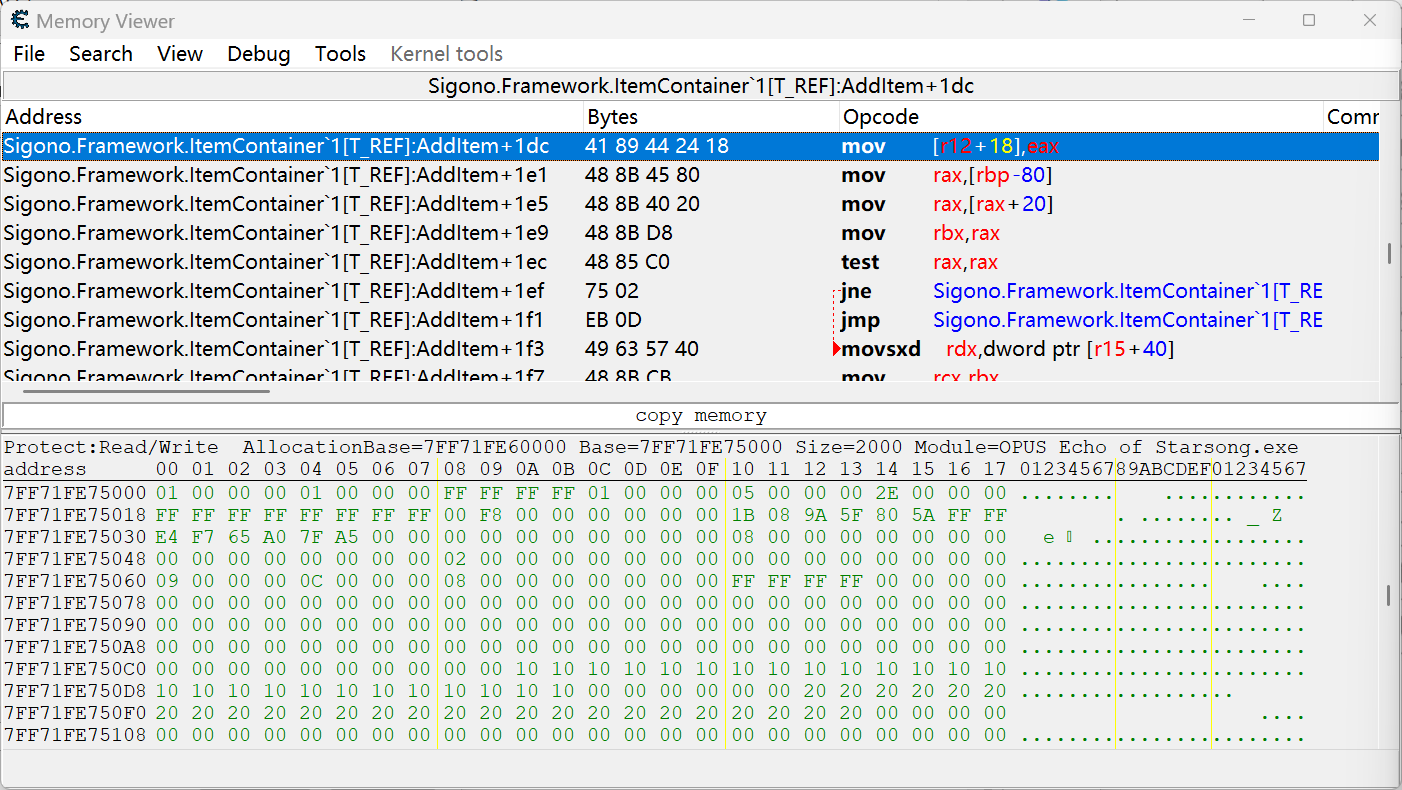
Task: Minimize the Memory Viewer window
Action: (1248, 20)
